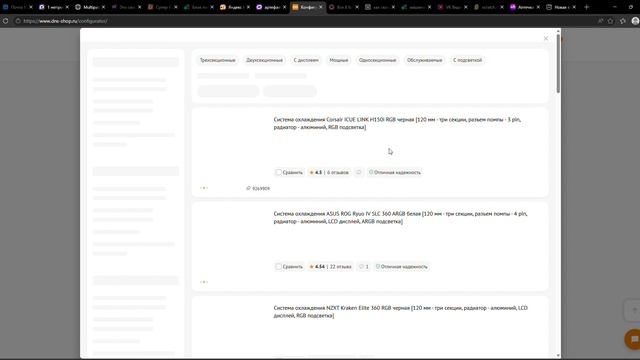The height and width of the screenshot is (360, 640).
Task: Tick the Сравнить checkbox for ASUS ROG Ryuo
Action: (278, 267)
